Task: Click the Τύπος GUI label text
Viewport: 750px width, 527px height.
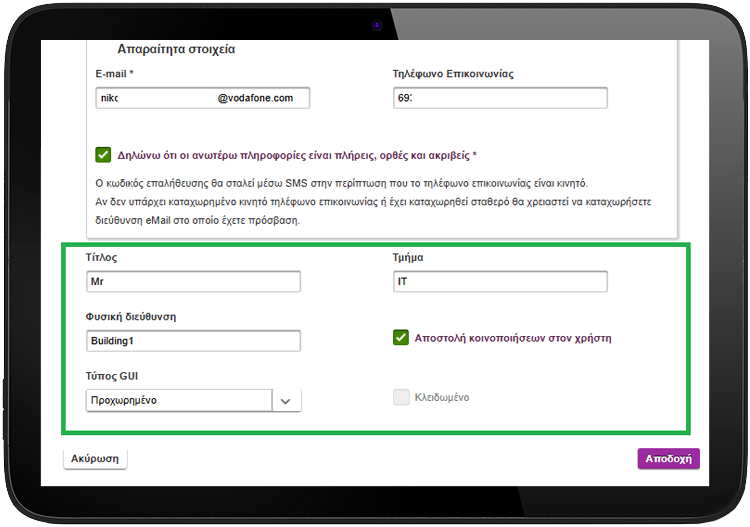Action: click(111, 376)
